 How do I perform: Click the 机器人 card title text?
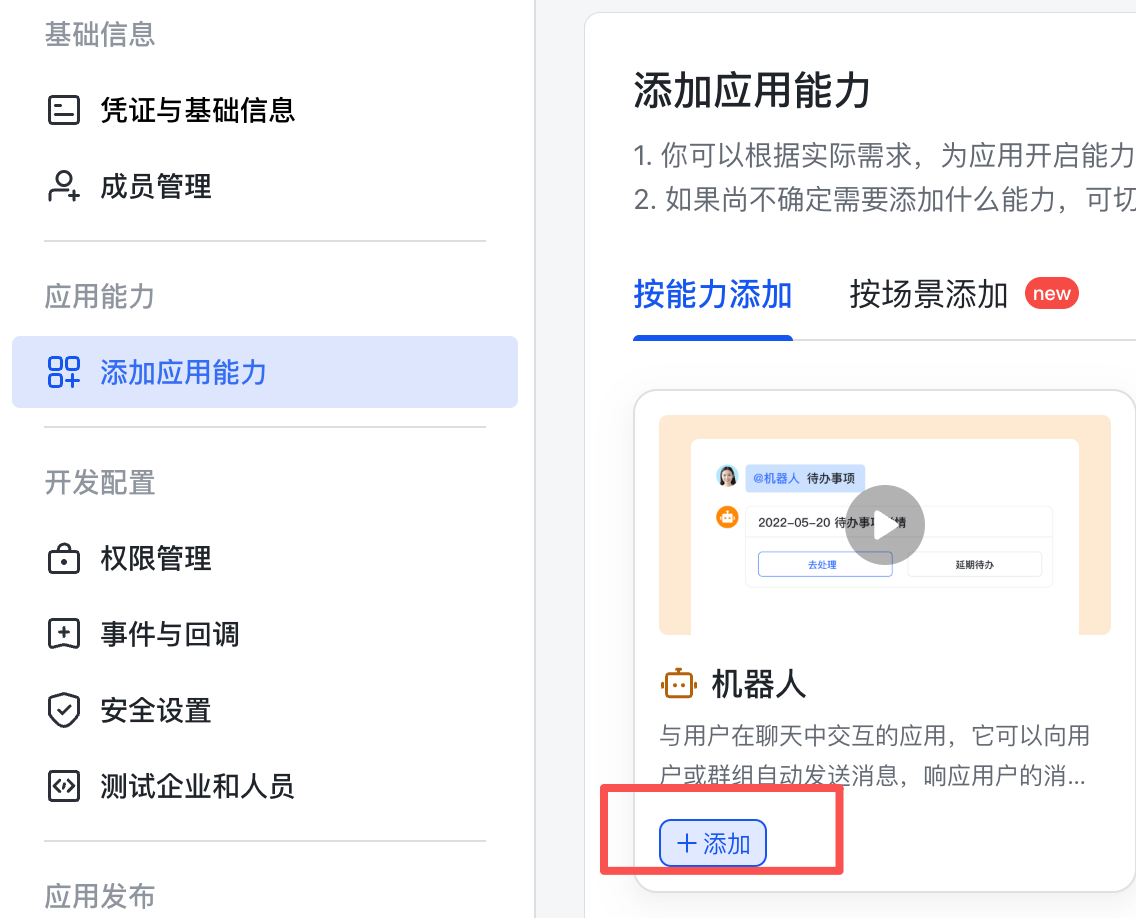coord(758,684)
